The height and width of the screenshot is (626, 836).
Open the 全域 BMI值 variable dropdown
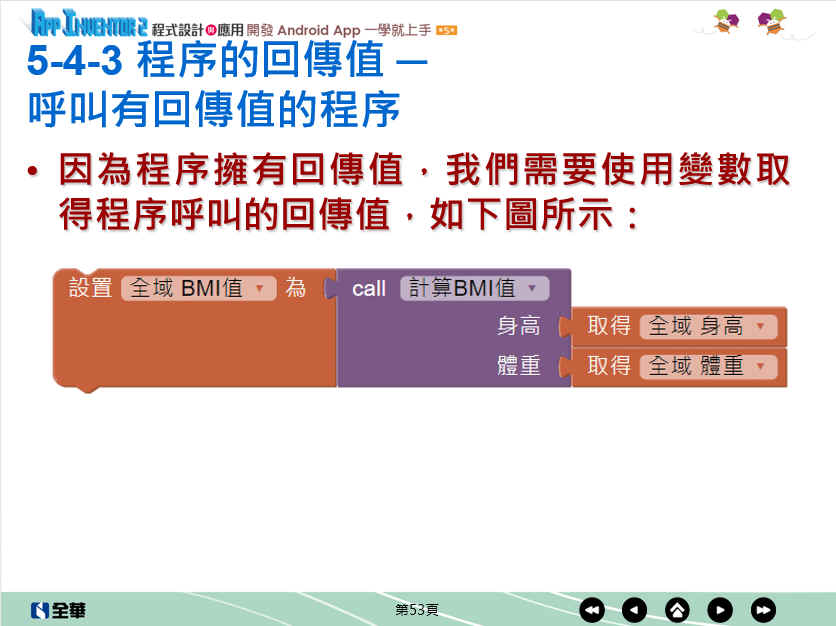260,288
